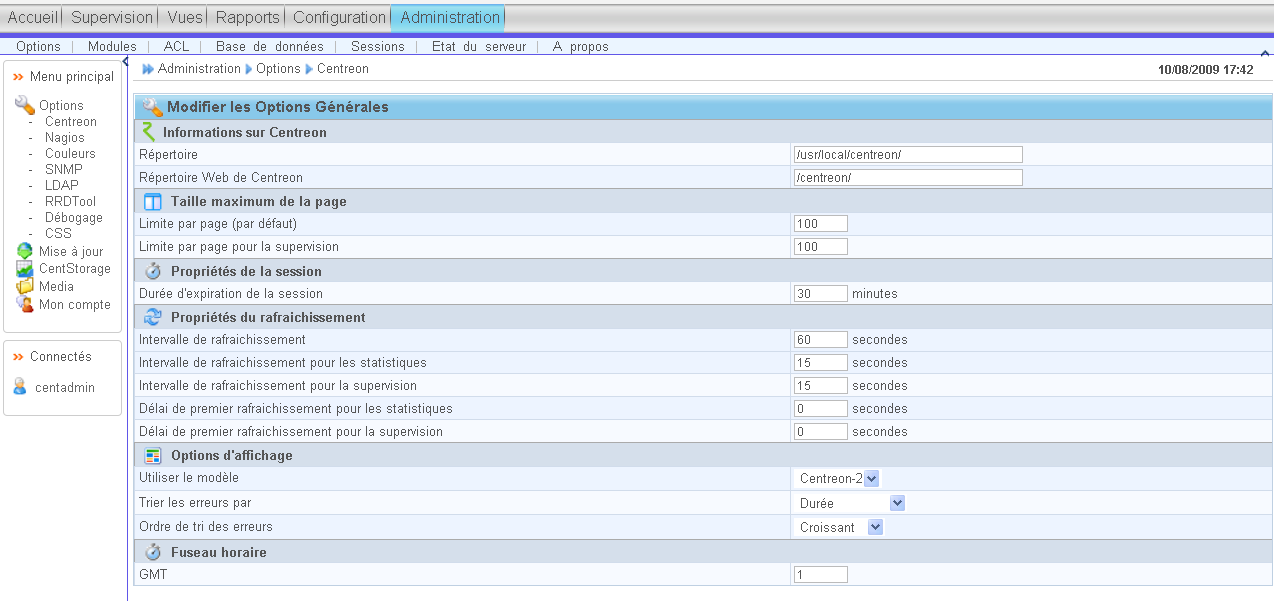The image size is (1274, 601).
Task: Open the Supervision tab
Action: point(112,17)
